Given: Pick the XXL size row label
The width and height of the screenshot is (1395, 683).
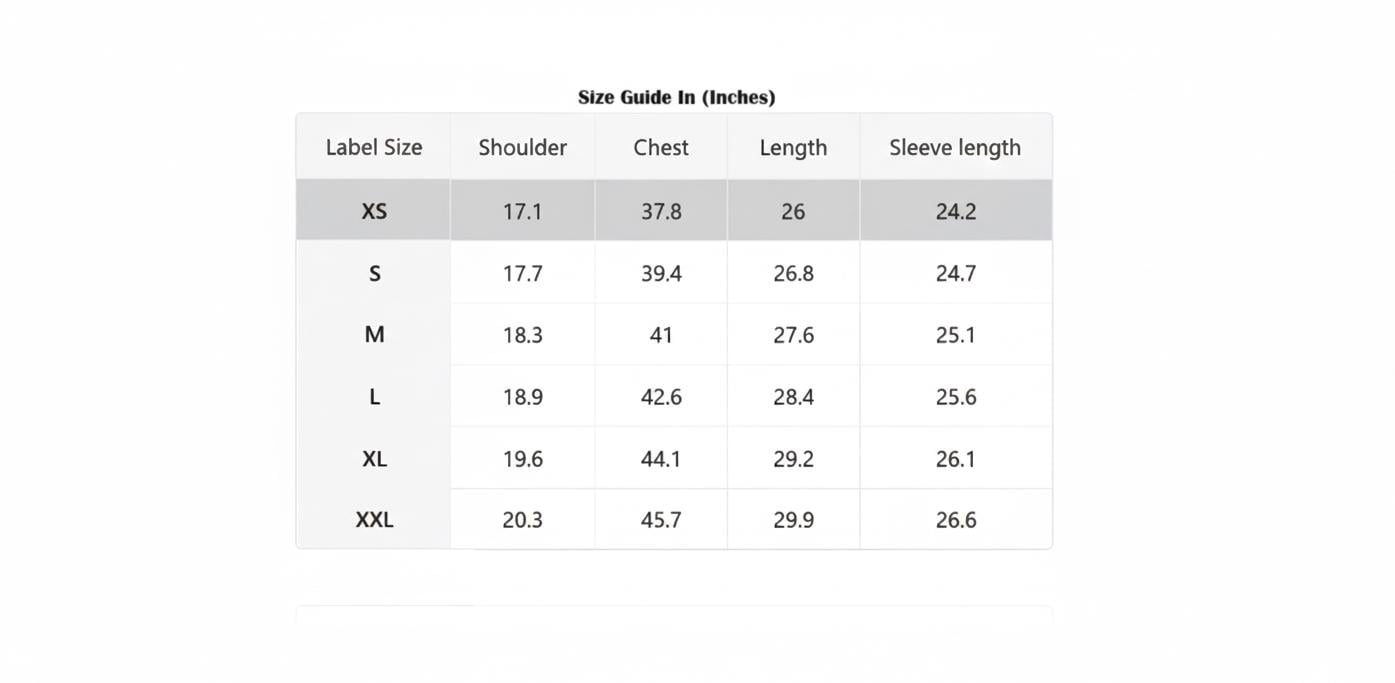Looking at the screenshot, I should (x=374, y=520).
